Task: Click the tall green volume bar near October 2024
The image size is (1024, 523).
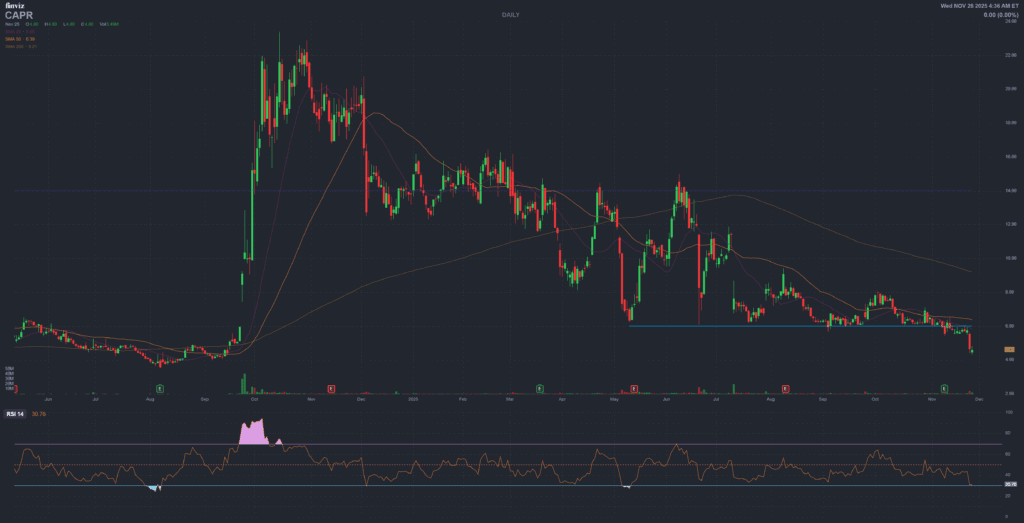Action: pyautogui.click(x=244, y=384)
